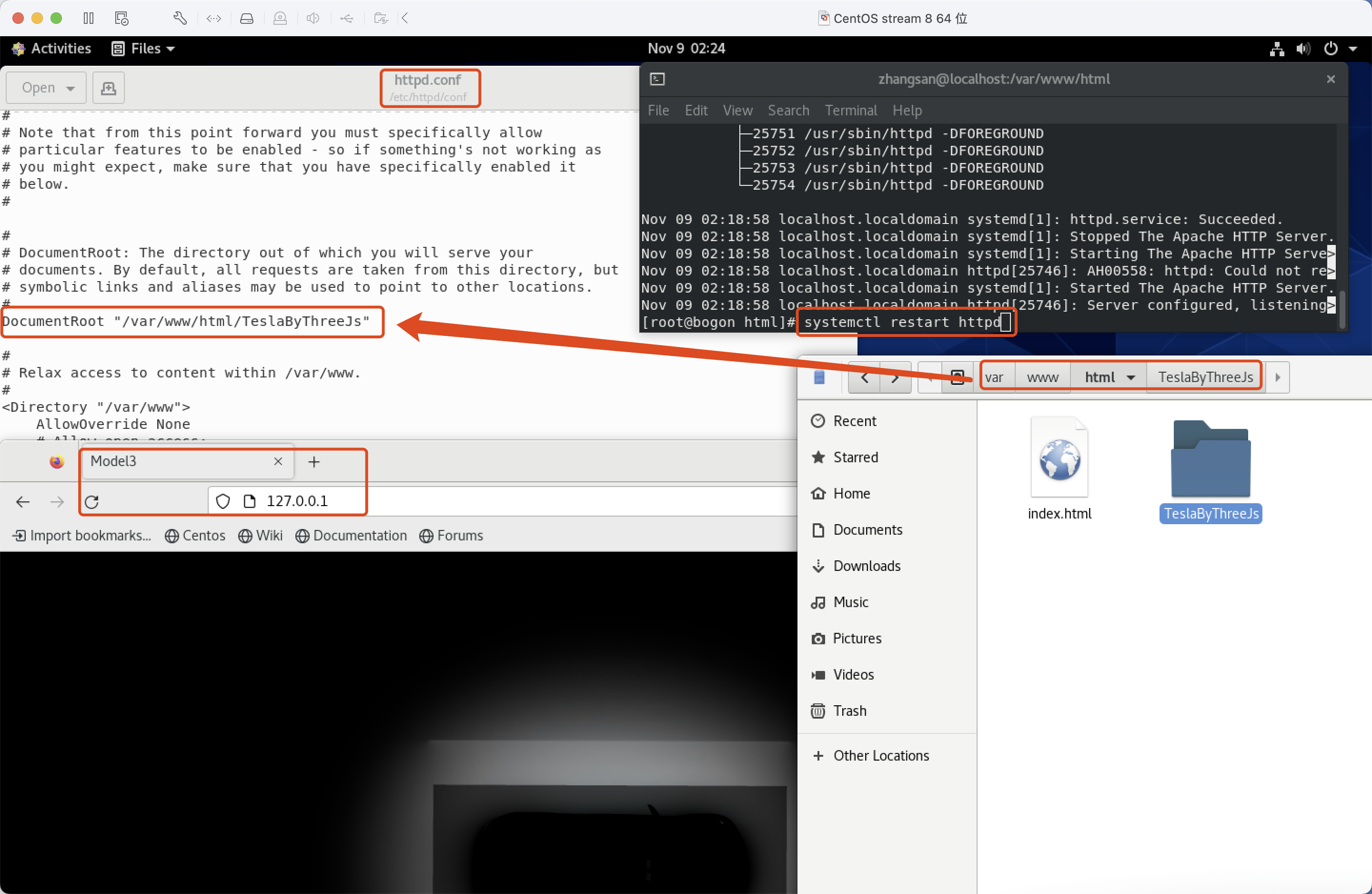Image resolution: width=1372 pixels, height=894 pixels.
Task: Click the Firefox reload page icon
Action: coord(91,502)
